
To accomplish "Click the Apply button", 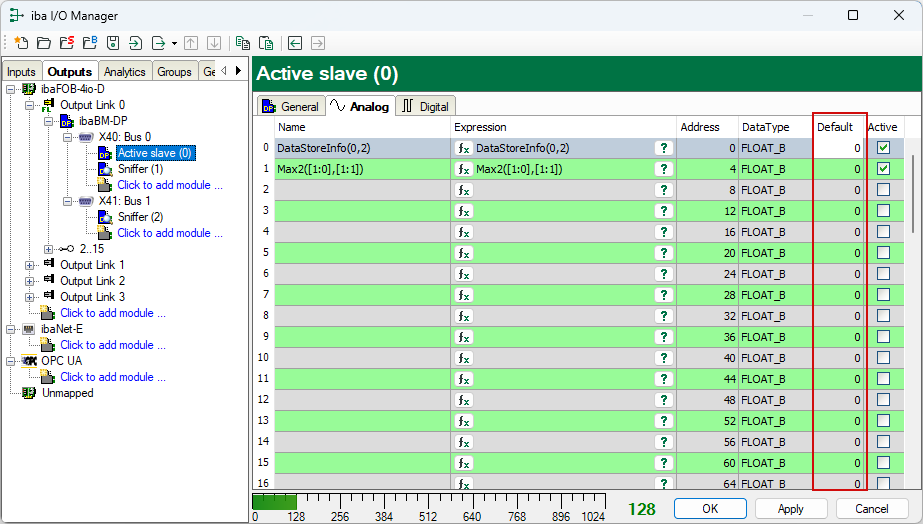I will (x=791, y=509).
